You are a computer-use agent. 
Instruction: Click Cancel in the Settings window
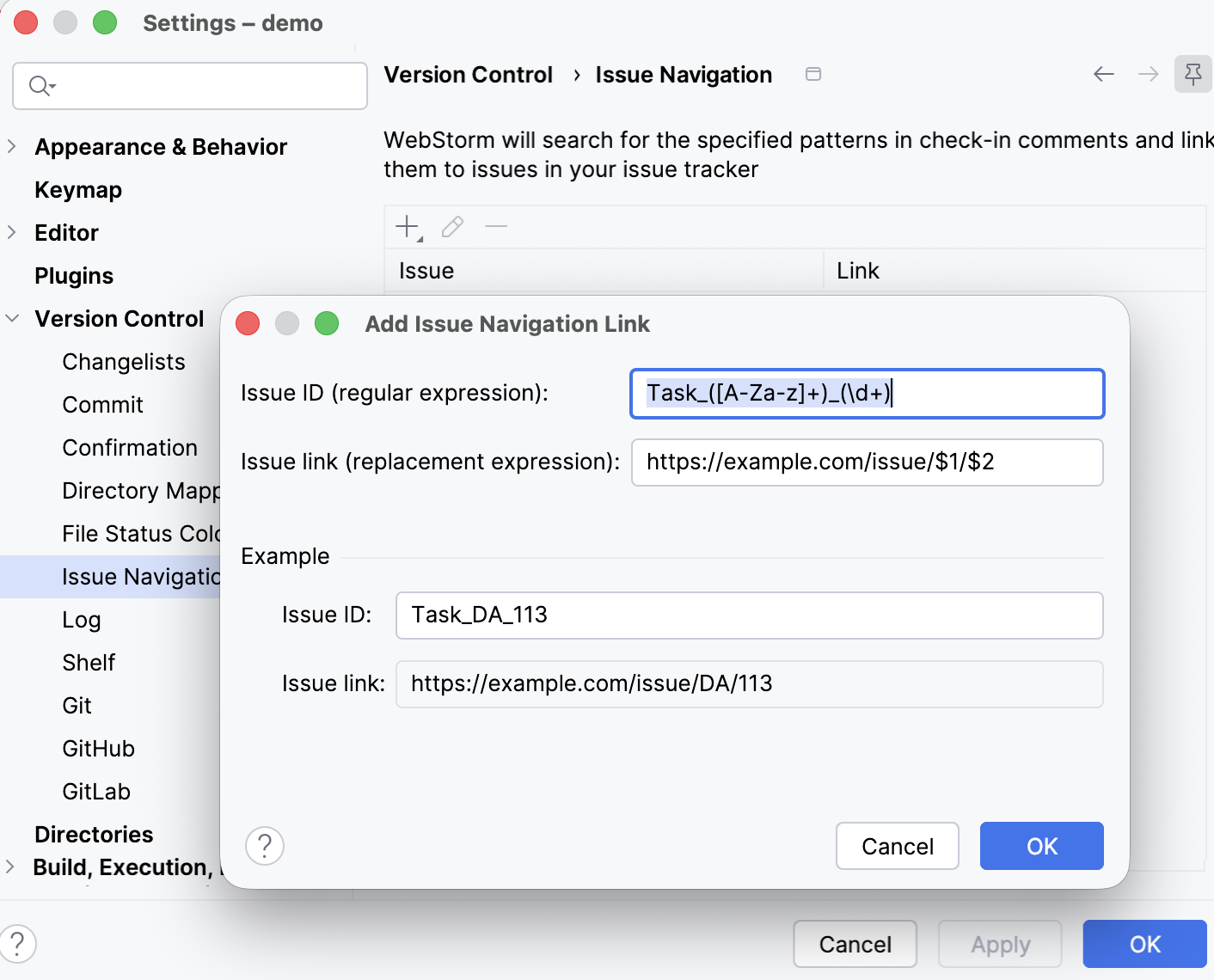coord(855,944)
